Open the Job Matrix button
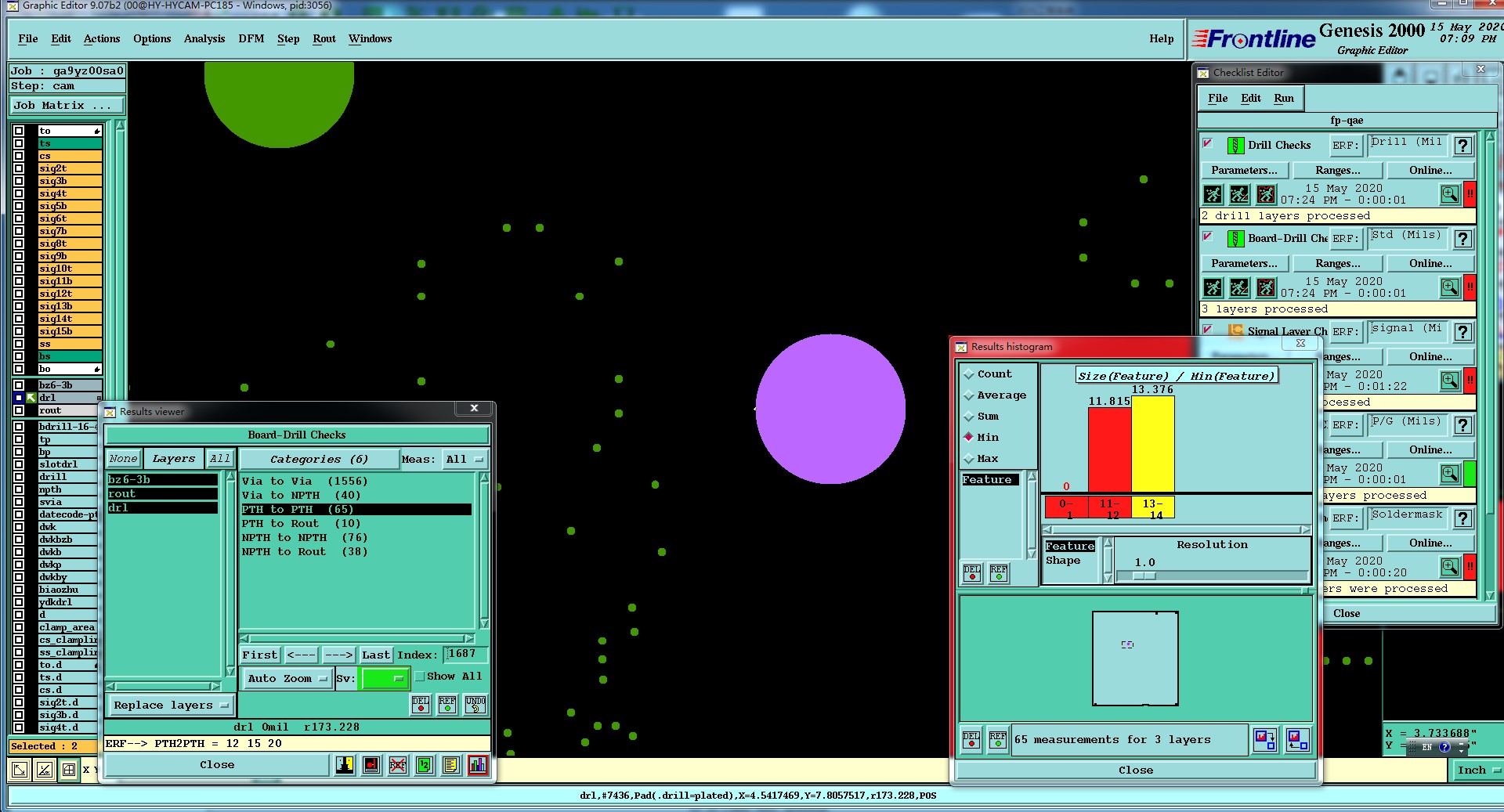Viewport: 1504px width, 812px height. [x=67, y=106]
